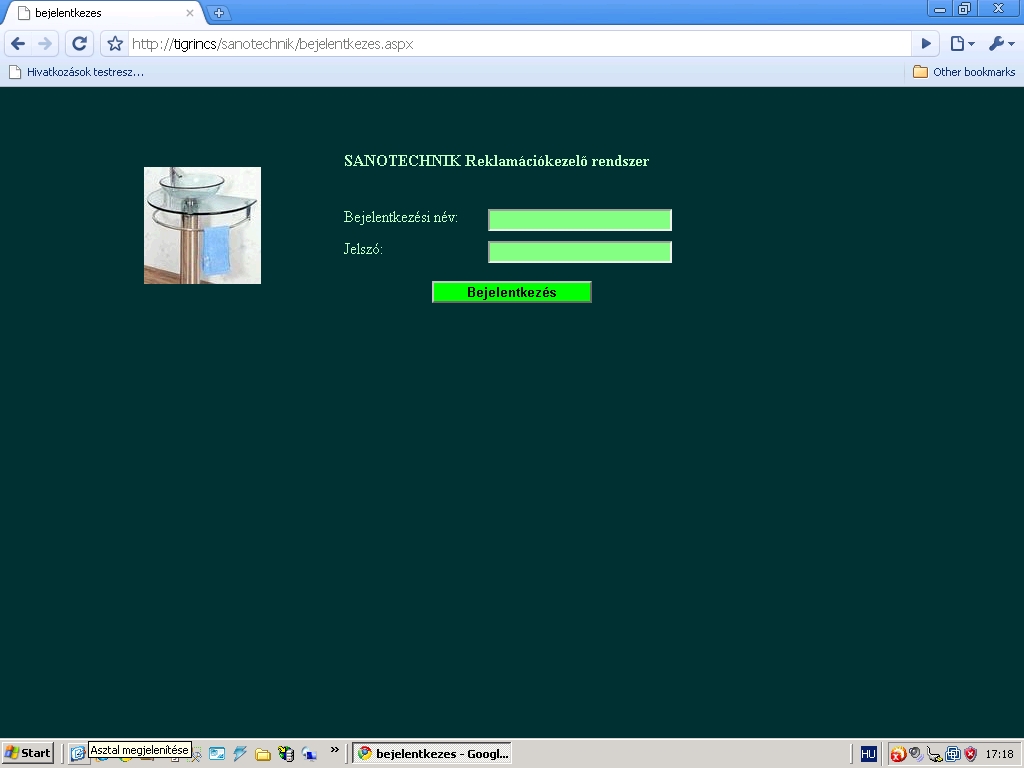Click the database tool quick launch icon
Viewport: 1024px width, 768px height.
(286, 753)
